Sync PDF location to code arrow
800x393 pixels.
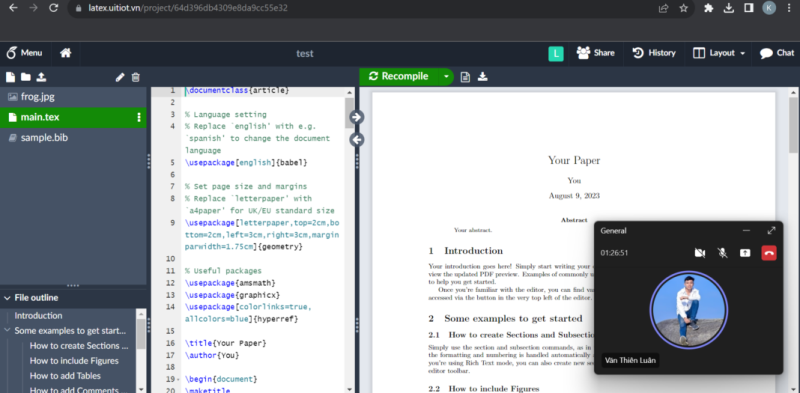[x=357, y=139]
